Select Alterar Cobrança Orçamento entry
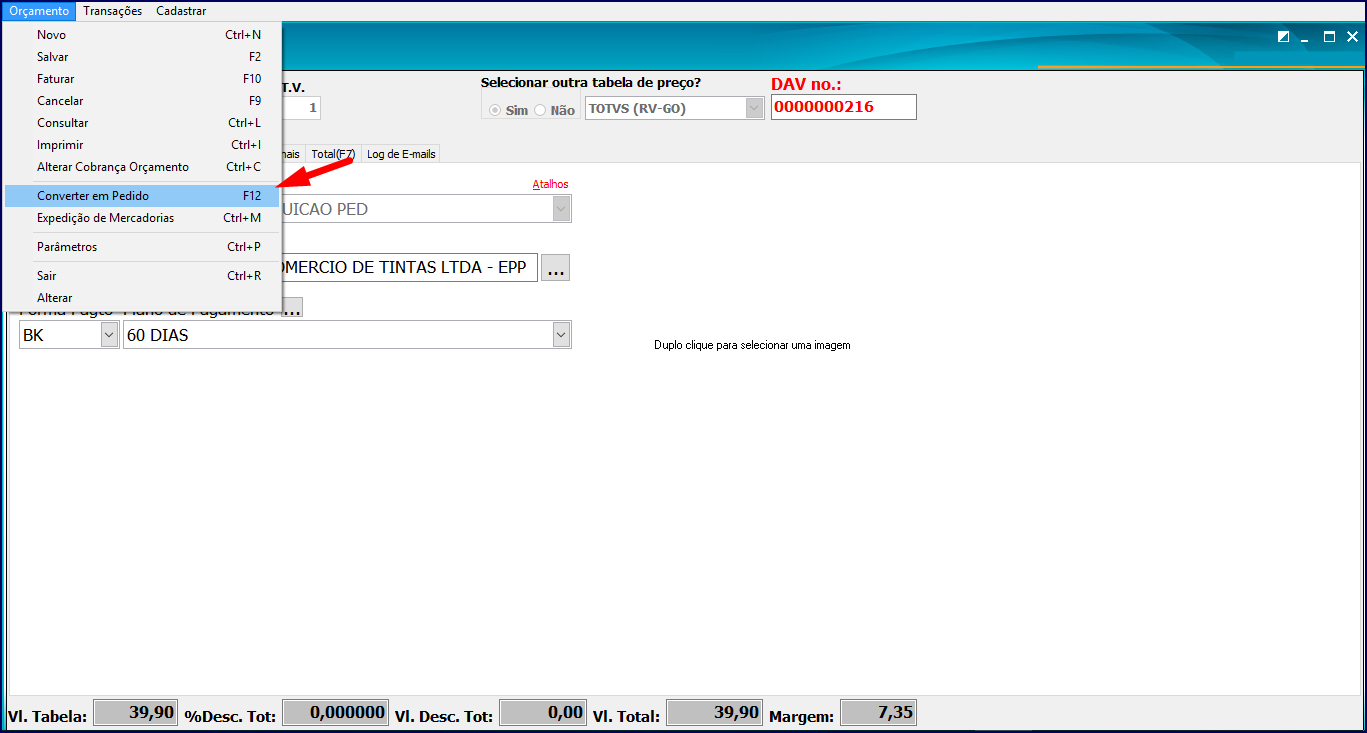The width and height of the screenshot is (1367, 733). coord(142,167)
